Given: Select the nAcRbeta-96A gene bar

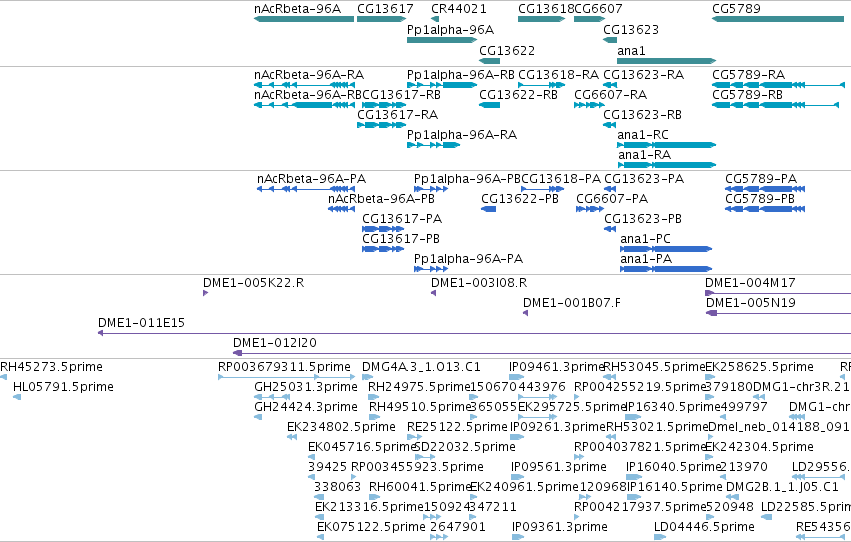Looking at the screenshot, I should coord(304,19).
